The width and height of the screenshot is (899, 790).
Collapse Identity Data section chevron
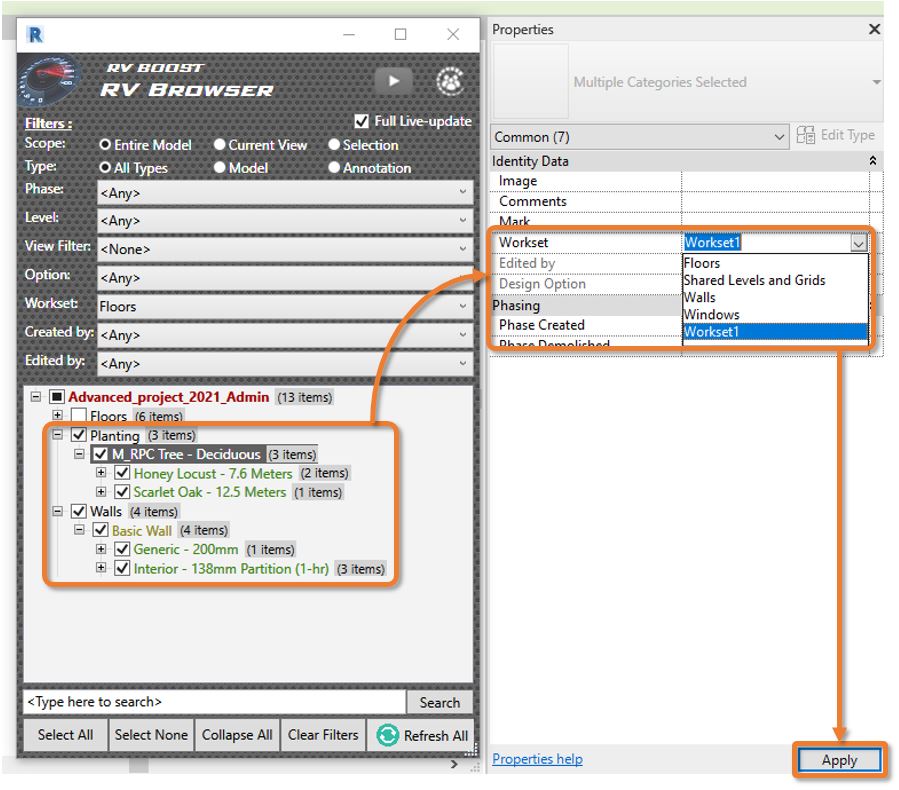pyautogui.click(x=873, y=161)
